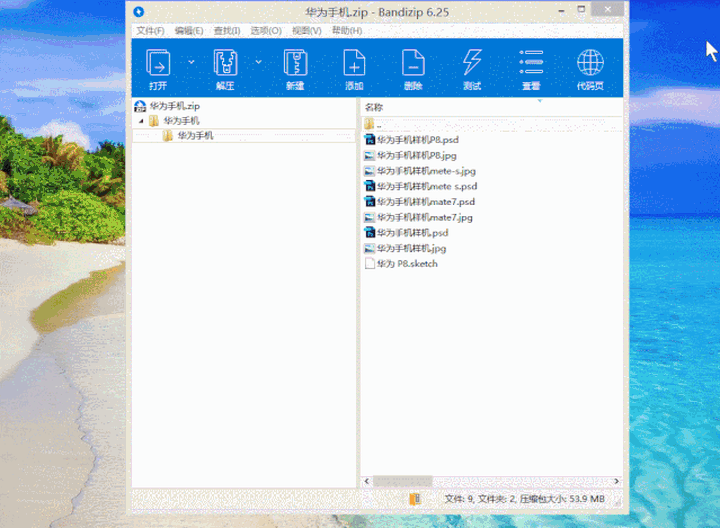
Task: Select the file 华为 P8.sketch
Action: click(x=407, y=264)
